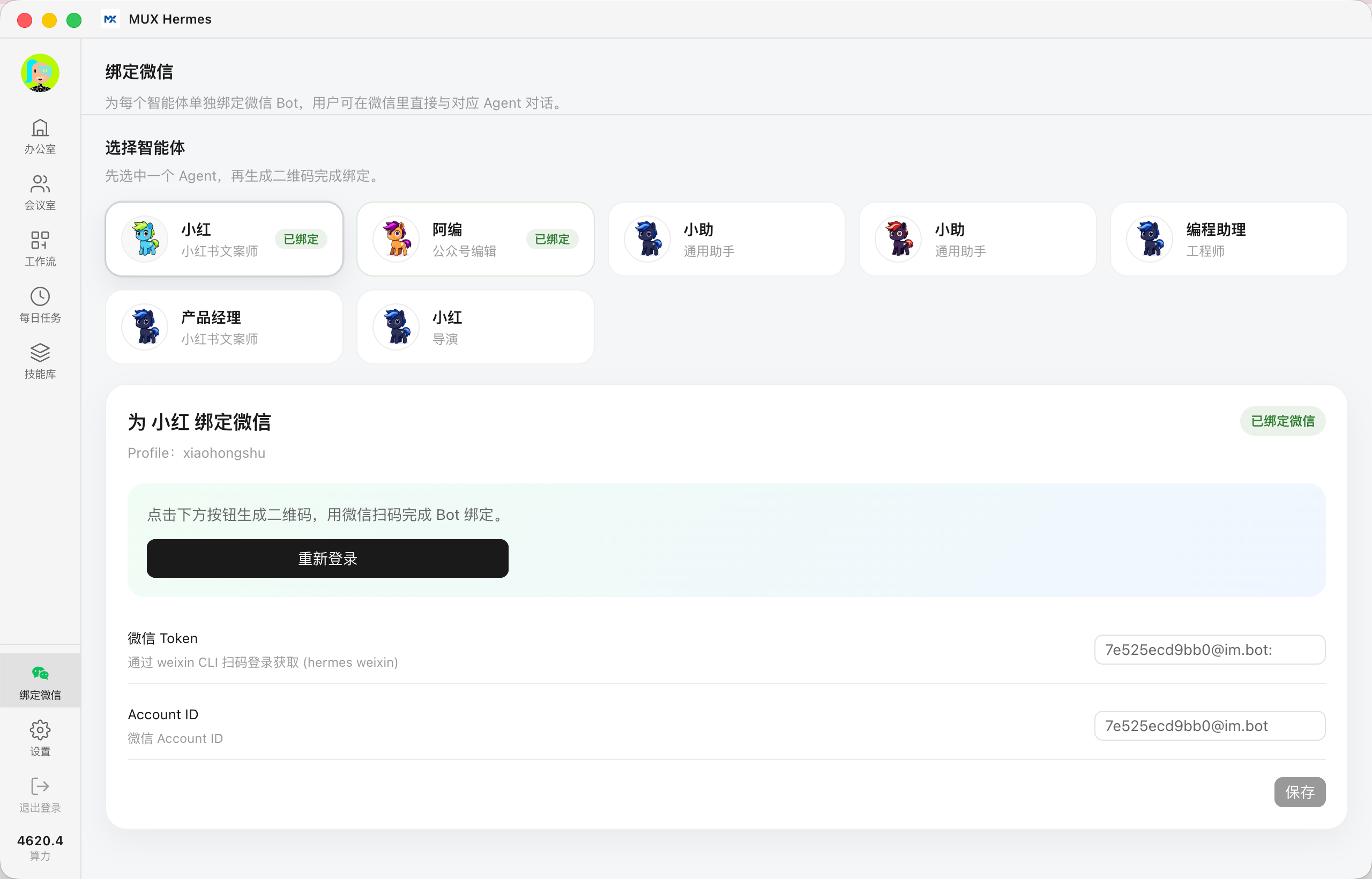Viewport: 1372px width, 879px height.
Task: Click 编程助理 pony avatar
Action: click(x=1150, y=239)
